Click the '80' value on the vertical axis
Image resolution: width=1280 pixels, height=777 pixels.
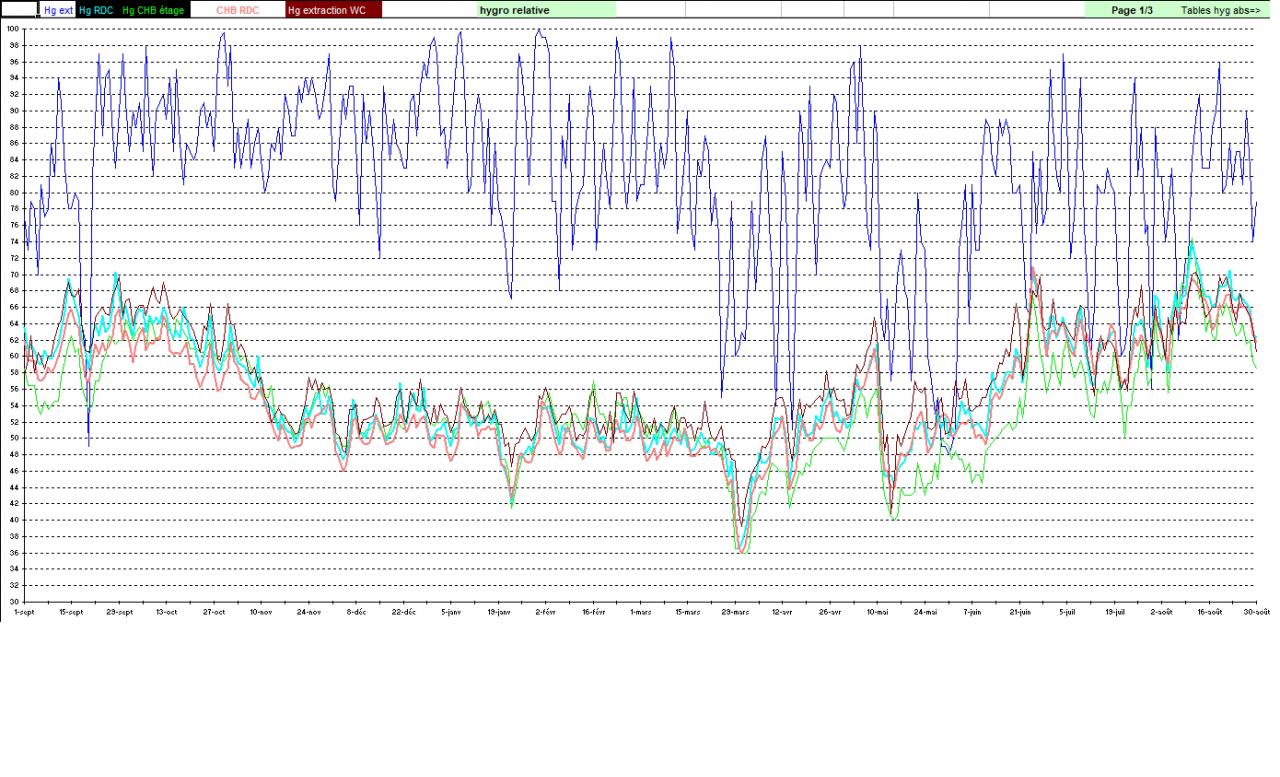pyautogui.click(x=14, y=192)
